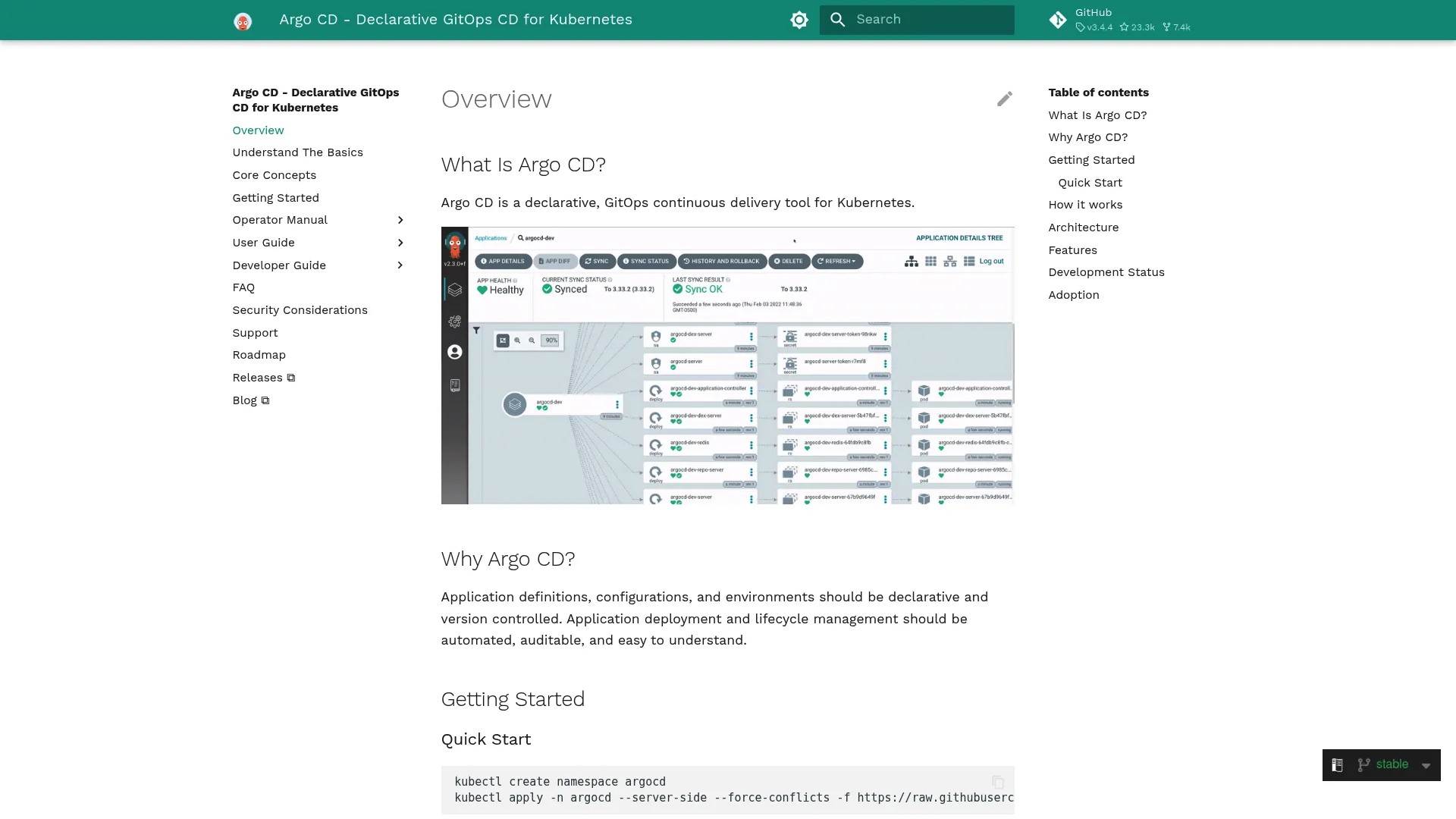Select the stable version label
Viewport: 1456px width, 819px height.
(x=1392, y=764)
